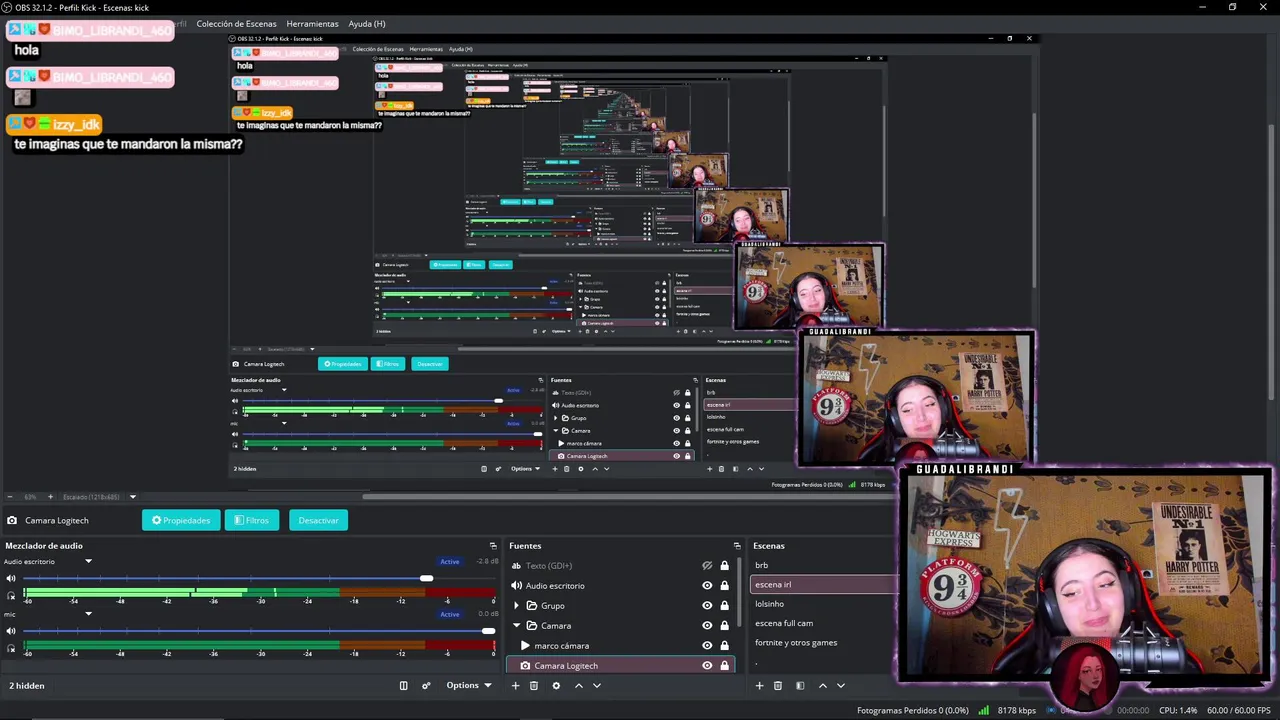Select the escena full cam scene
This screenshot has width=1280, height=720.
click(x=784, y=623)
